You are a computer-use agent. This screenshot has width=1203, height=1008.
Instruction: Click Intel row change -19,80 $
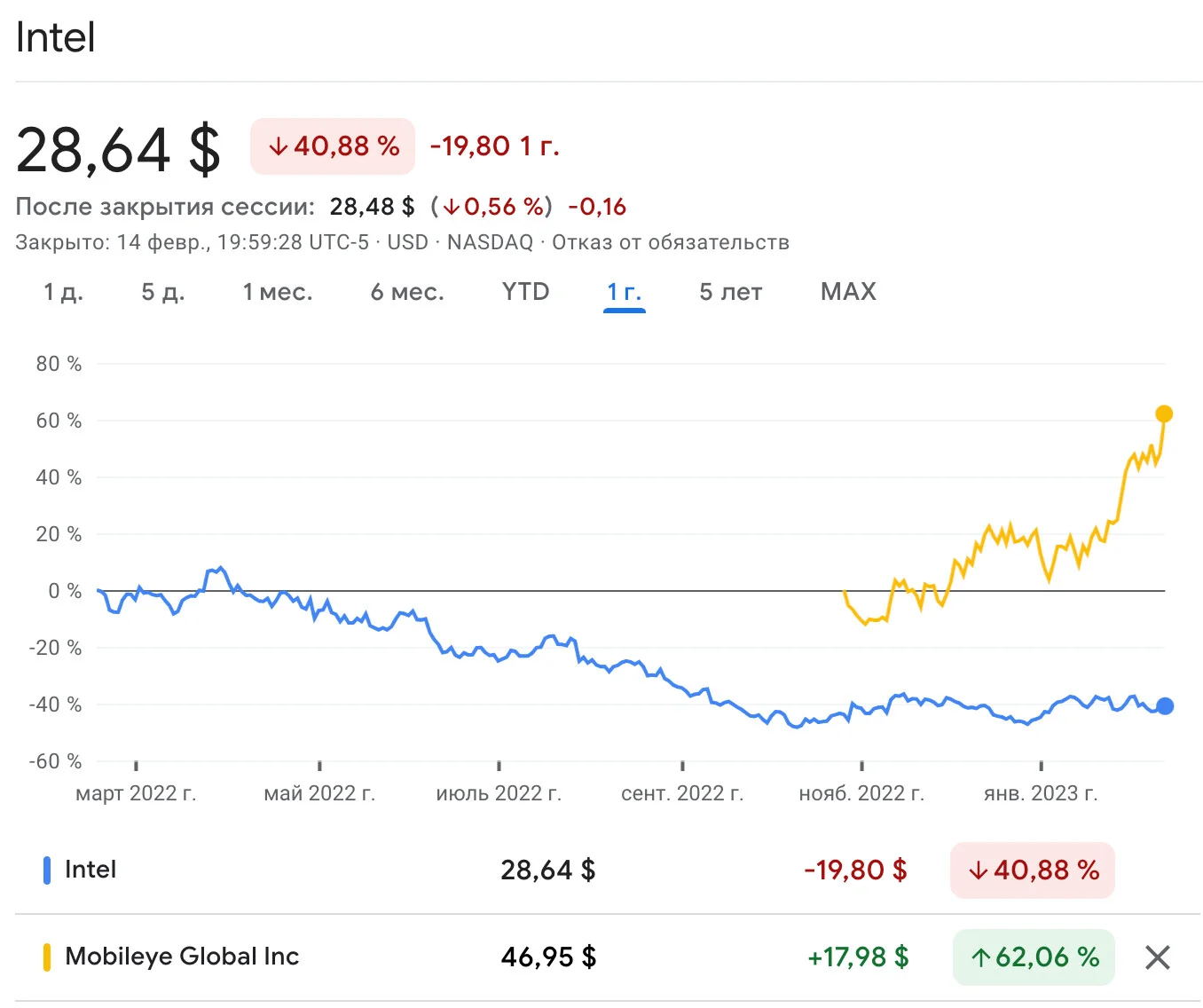(x=855, y=870)
